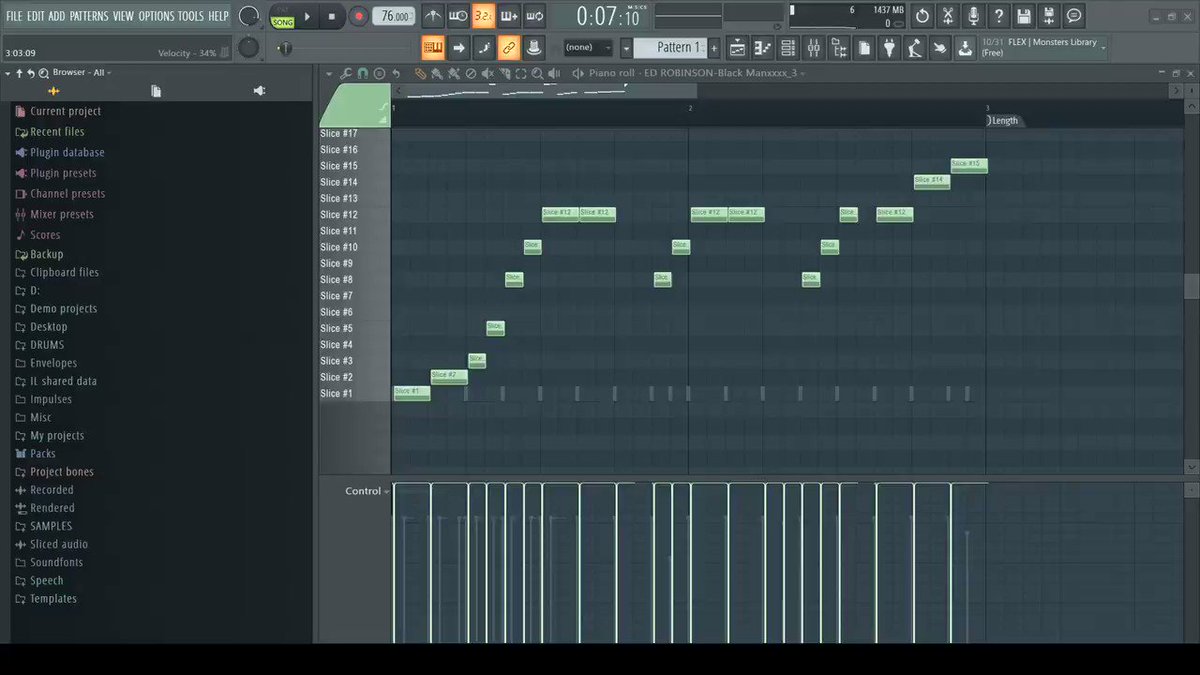Toggle typing keyboard to piano button

tap(433, 47)
